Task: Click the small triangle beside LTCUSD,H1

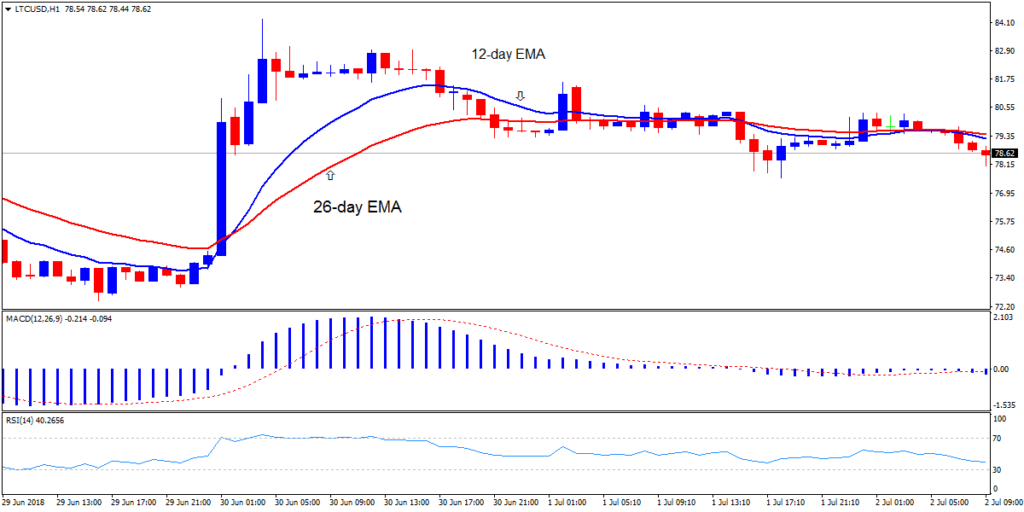Action: (8, 9)
